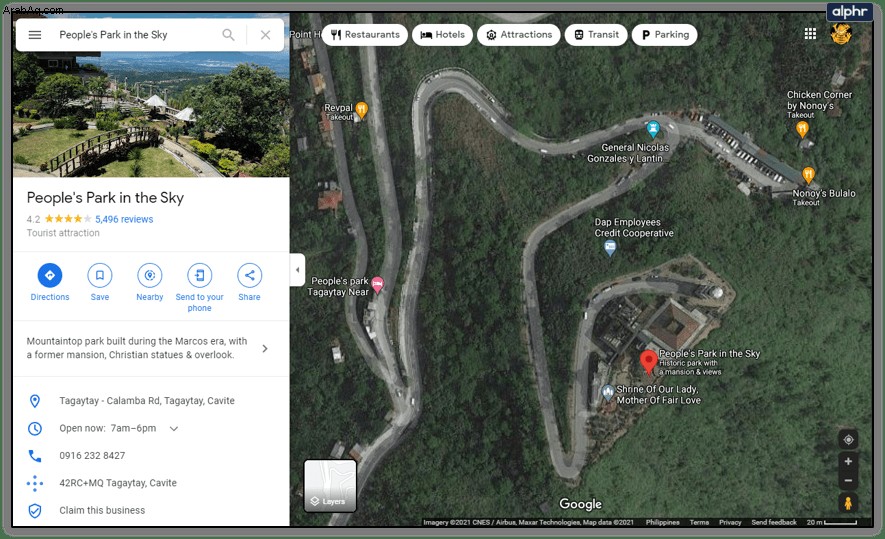This screenshot has height=539, width=885.
Task: Open the hamburger menu in search bar
Action: pos(35,35)
